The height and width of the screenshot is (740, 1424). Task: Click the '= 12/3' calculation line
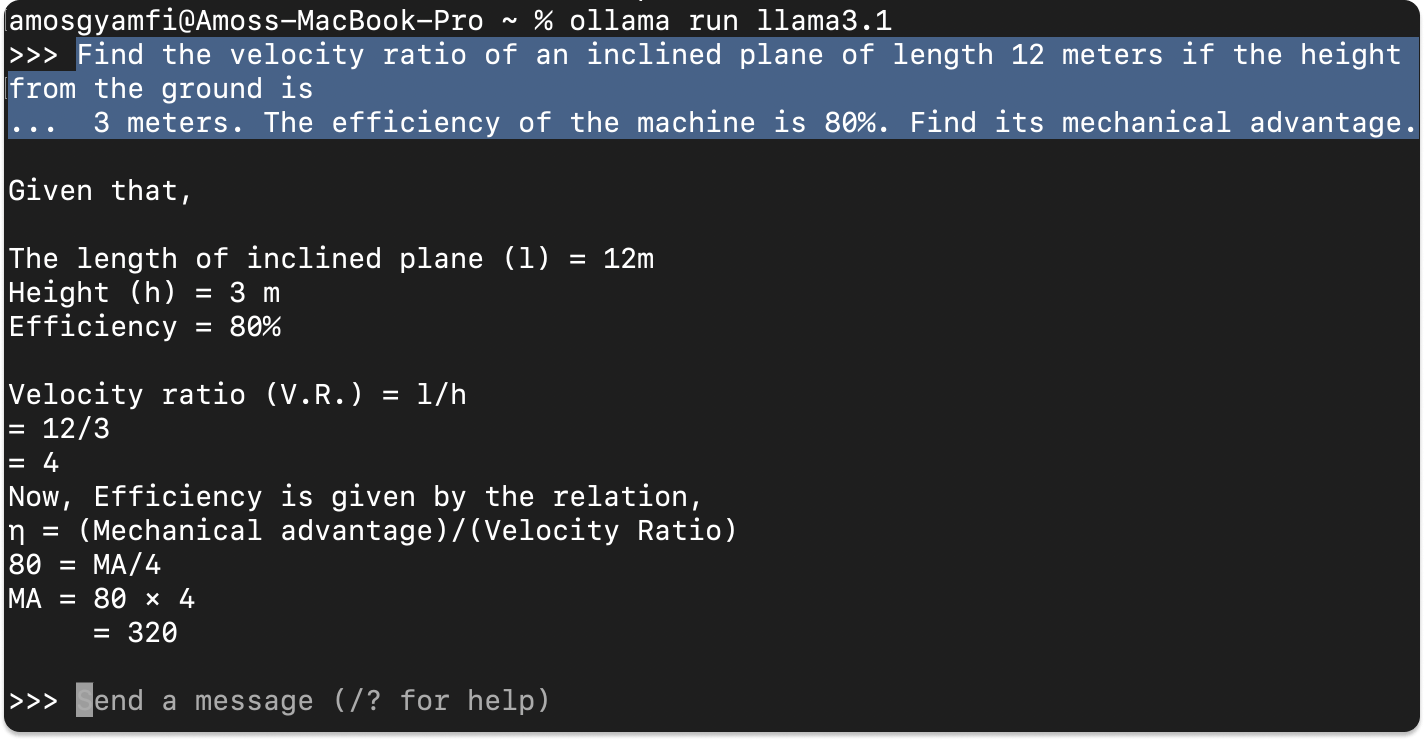(59, 429)
